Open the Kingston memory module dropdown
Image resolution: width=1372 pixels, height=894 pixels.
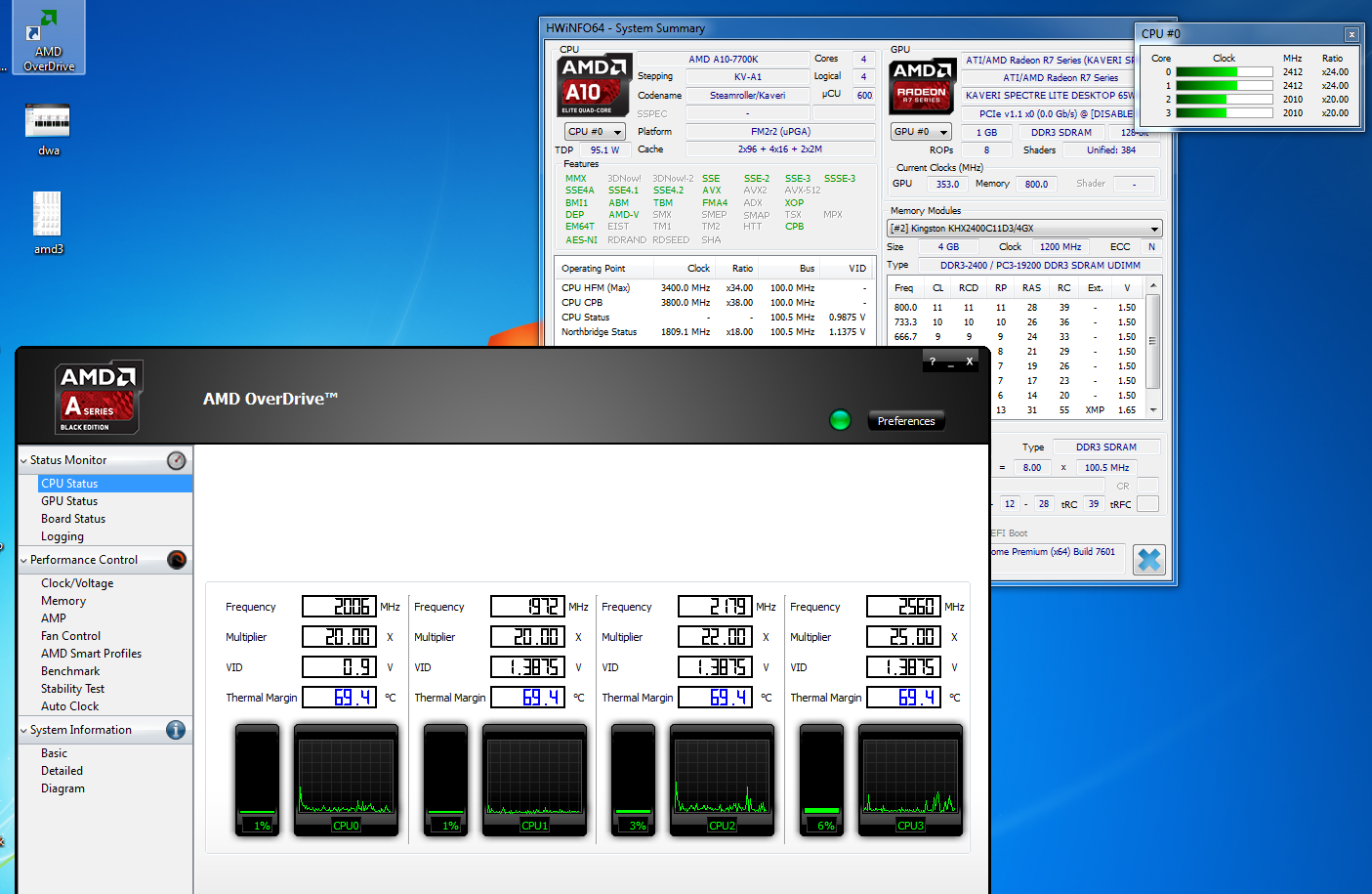click(1024, 229)
